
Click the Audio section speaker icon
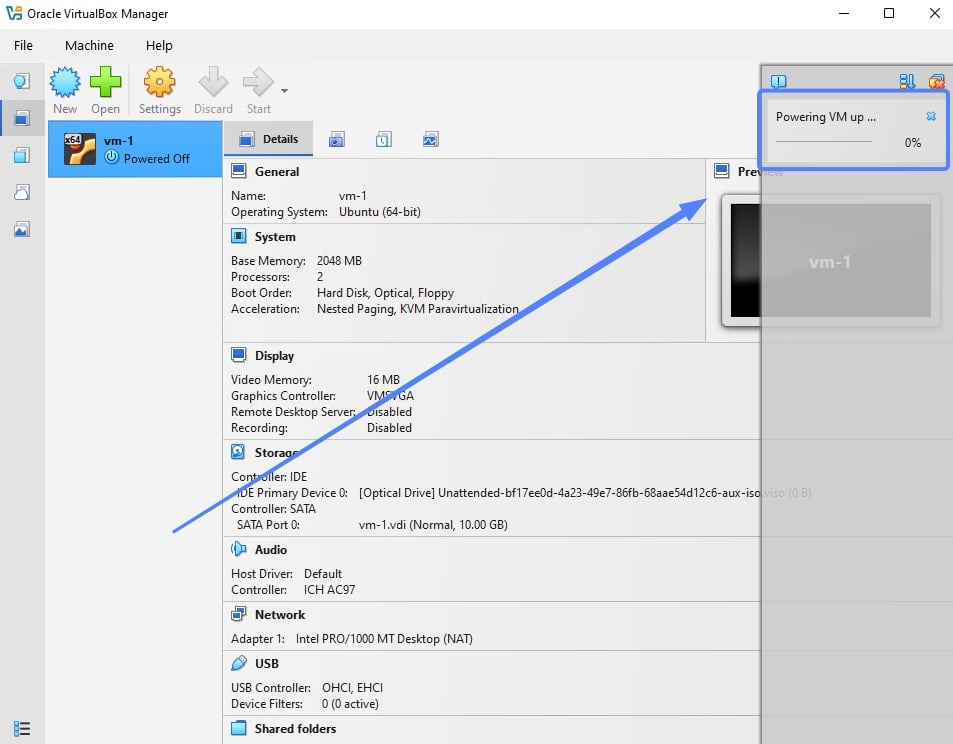click(239, 549)
